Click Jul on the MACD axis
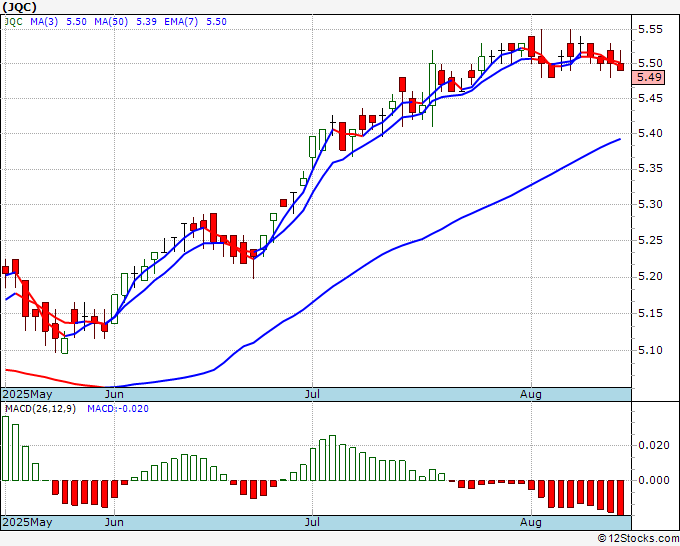The height and width of the screenshot is (546, 680). click(312, 522)
